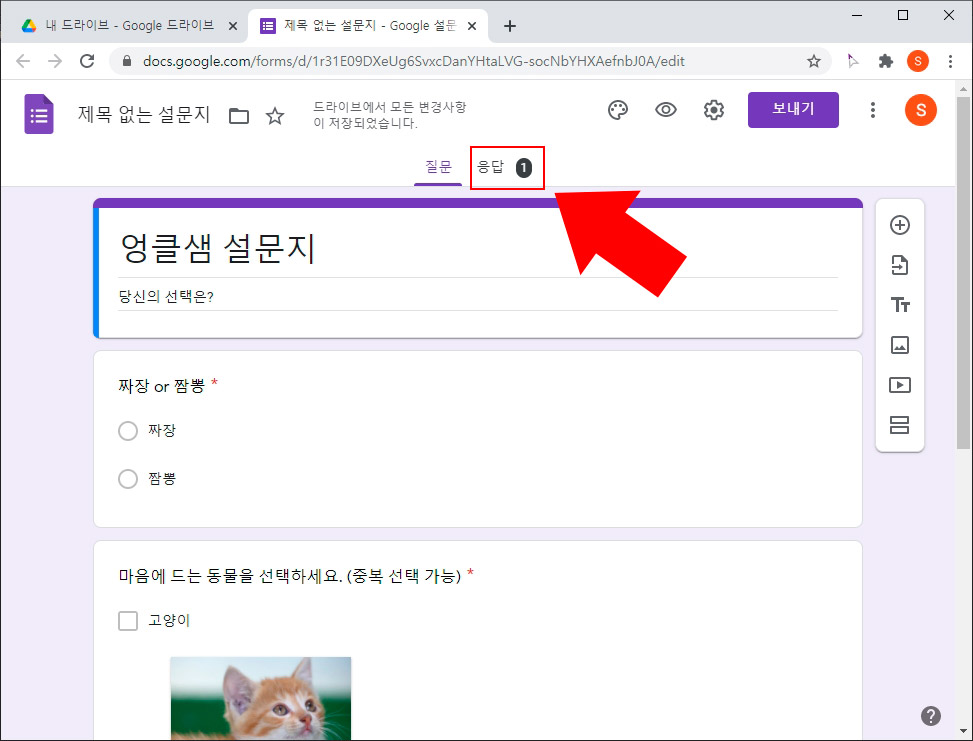The height and width of the screenshot is (741, 973).
Task: Click the Preview eye icon
Action: tap(666, 110)
